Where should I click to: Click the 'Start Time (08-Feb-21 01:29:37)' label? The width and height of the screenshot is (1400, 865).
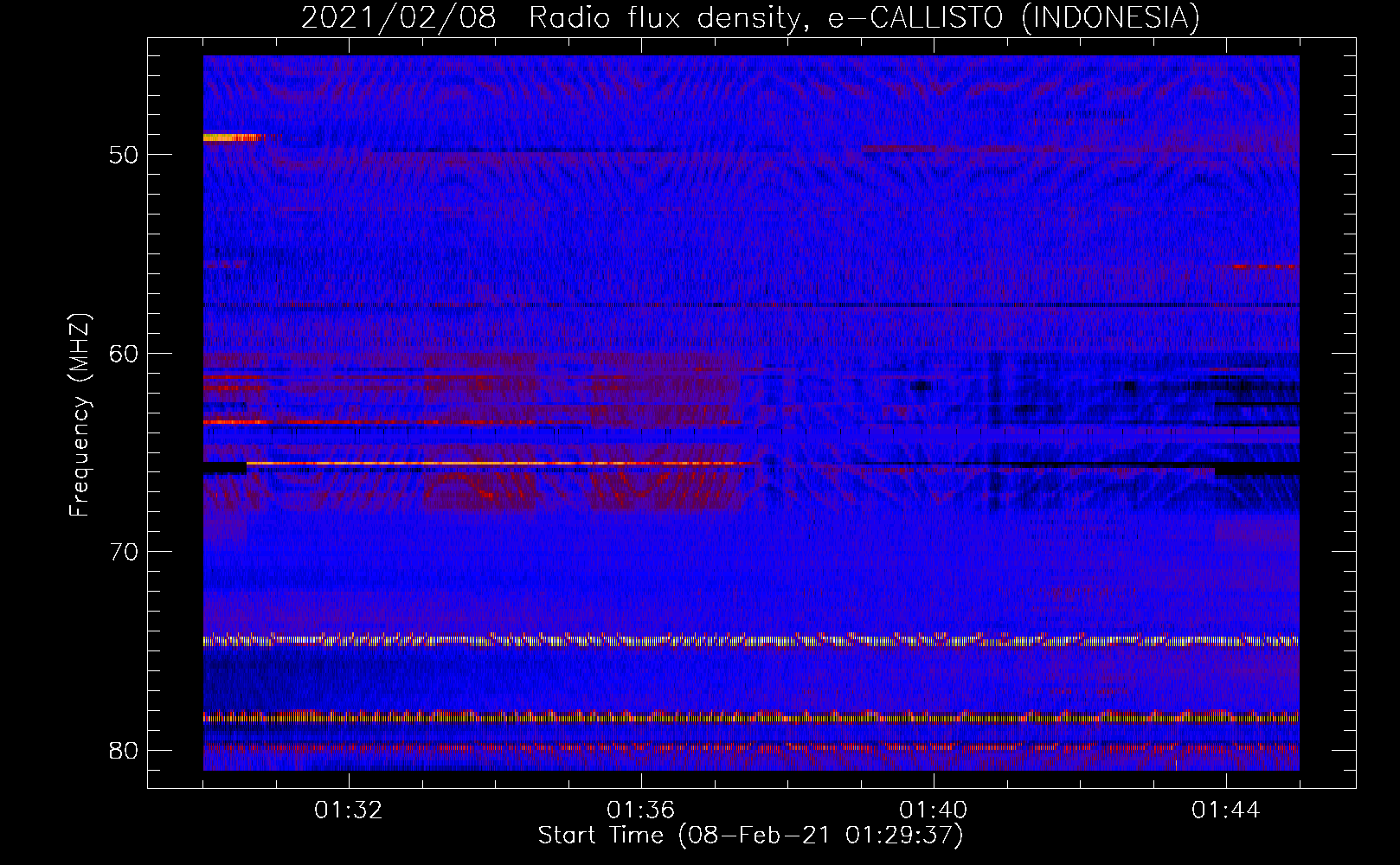tap(750, 836)
